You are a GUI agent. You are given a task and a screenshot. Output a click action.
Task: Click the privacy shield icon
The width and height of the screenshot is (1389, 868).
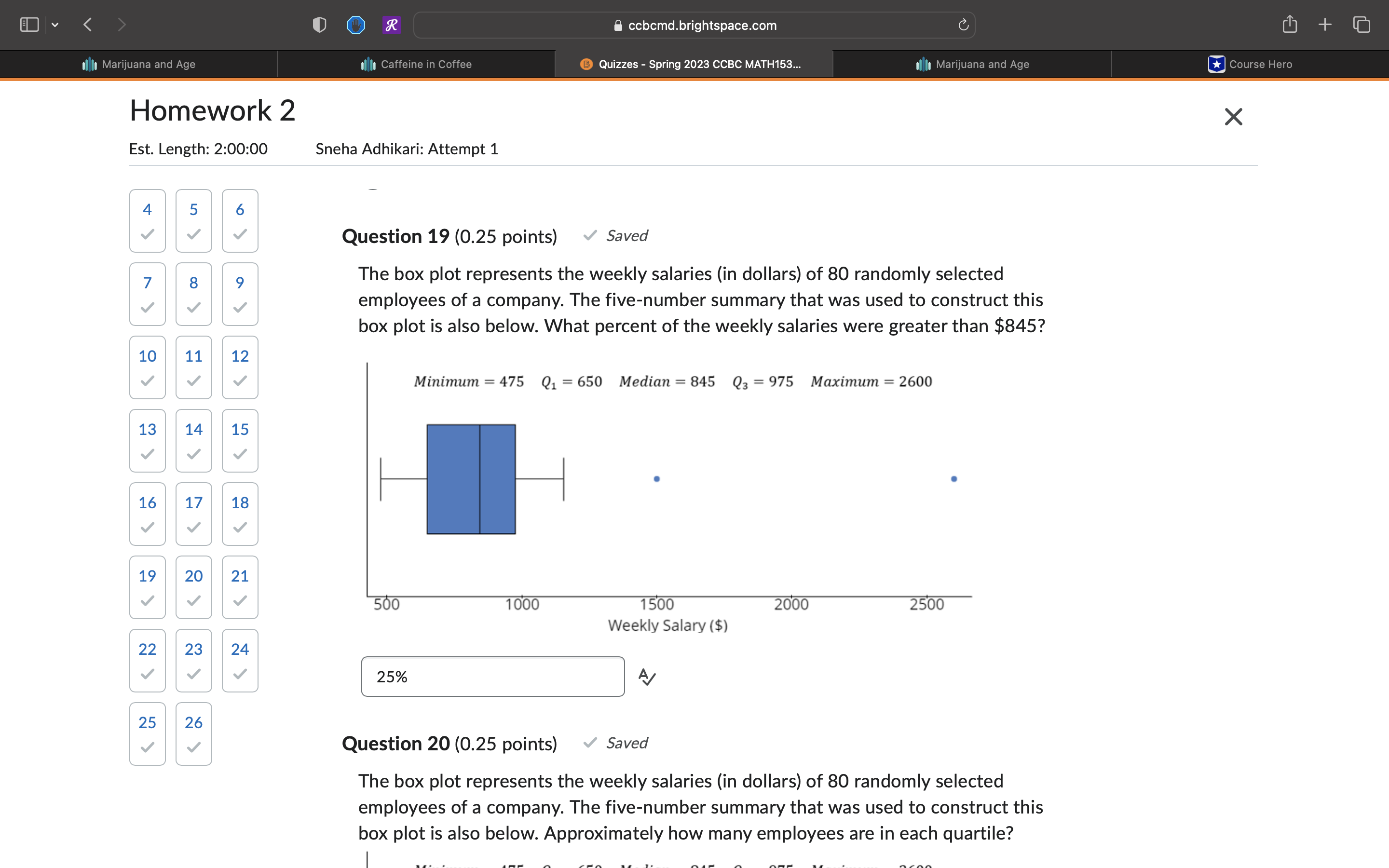point(319,25)
